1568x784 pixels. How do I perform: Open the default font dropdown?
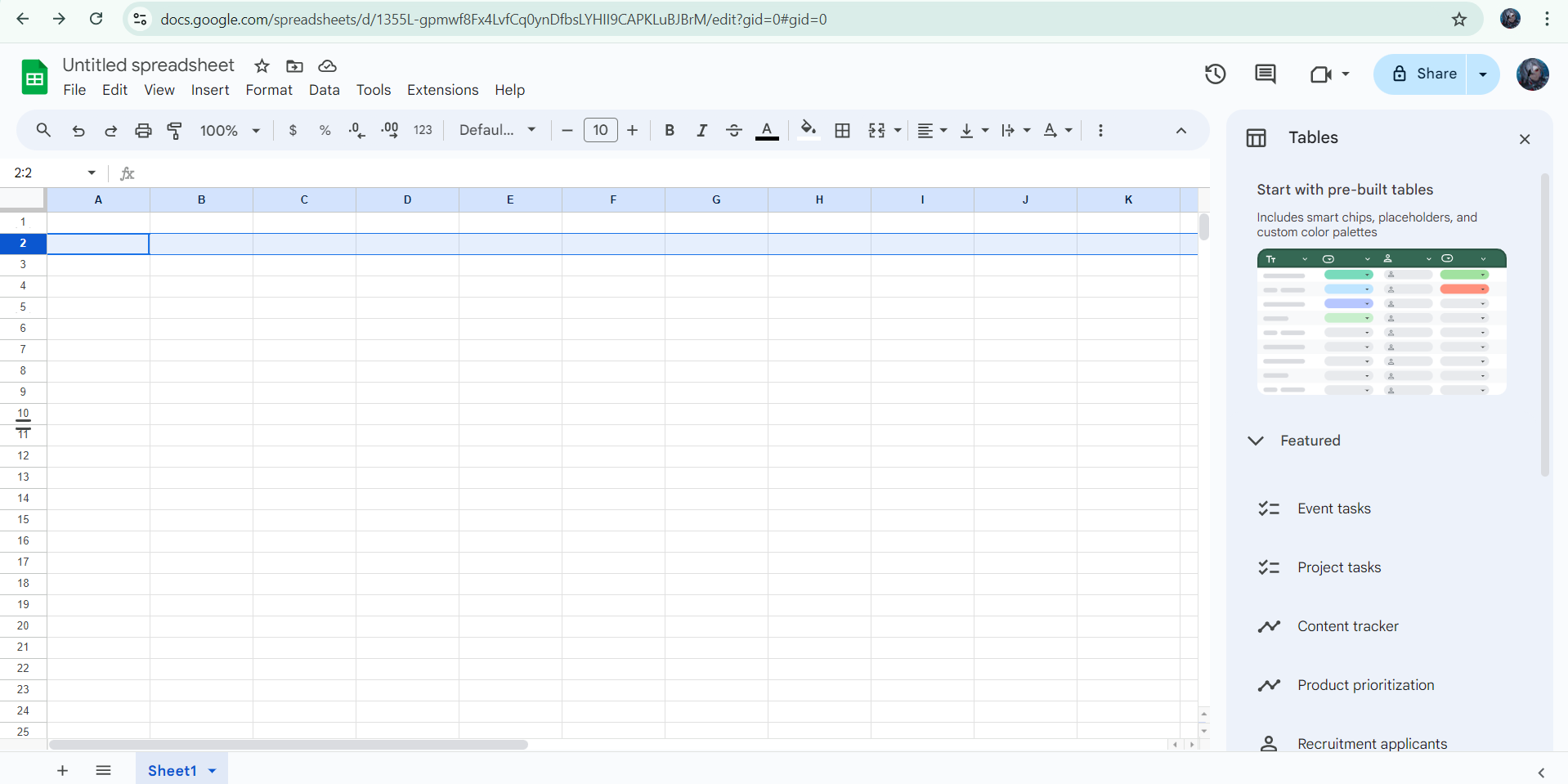[497, 131]
